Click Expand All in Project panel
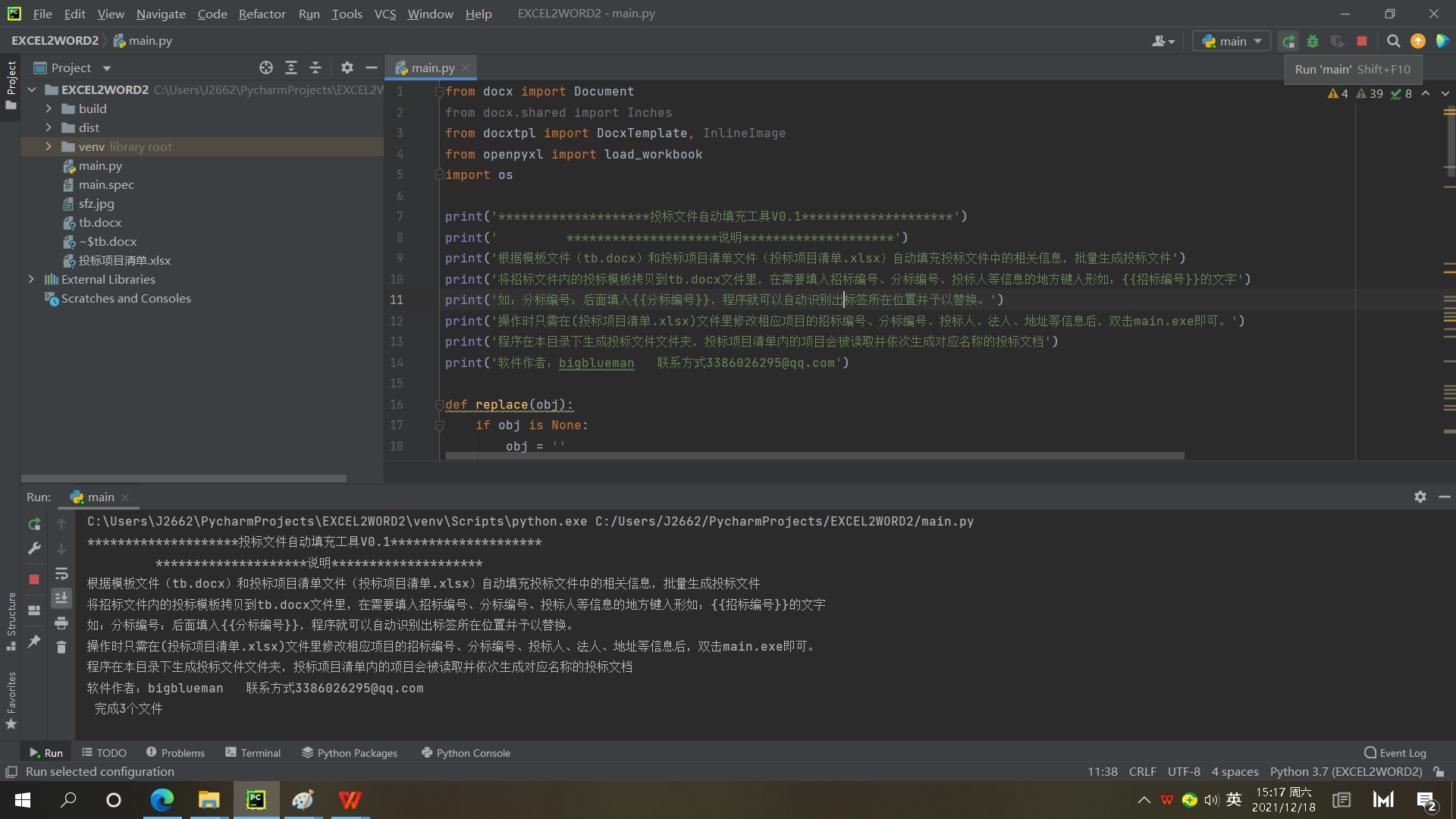The width and height of the screenshot is (1456, 819). [x=291, y=68]
